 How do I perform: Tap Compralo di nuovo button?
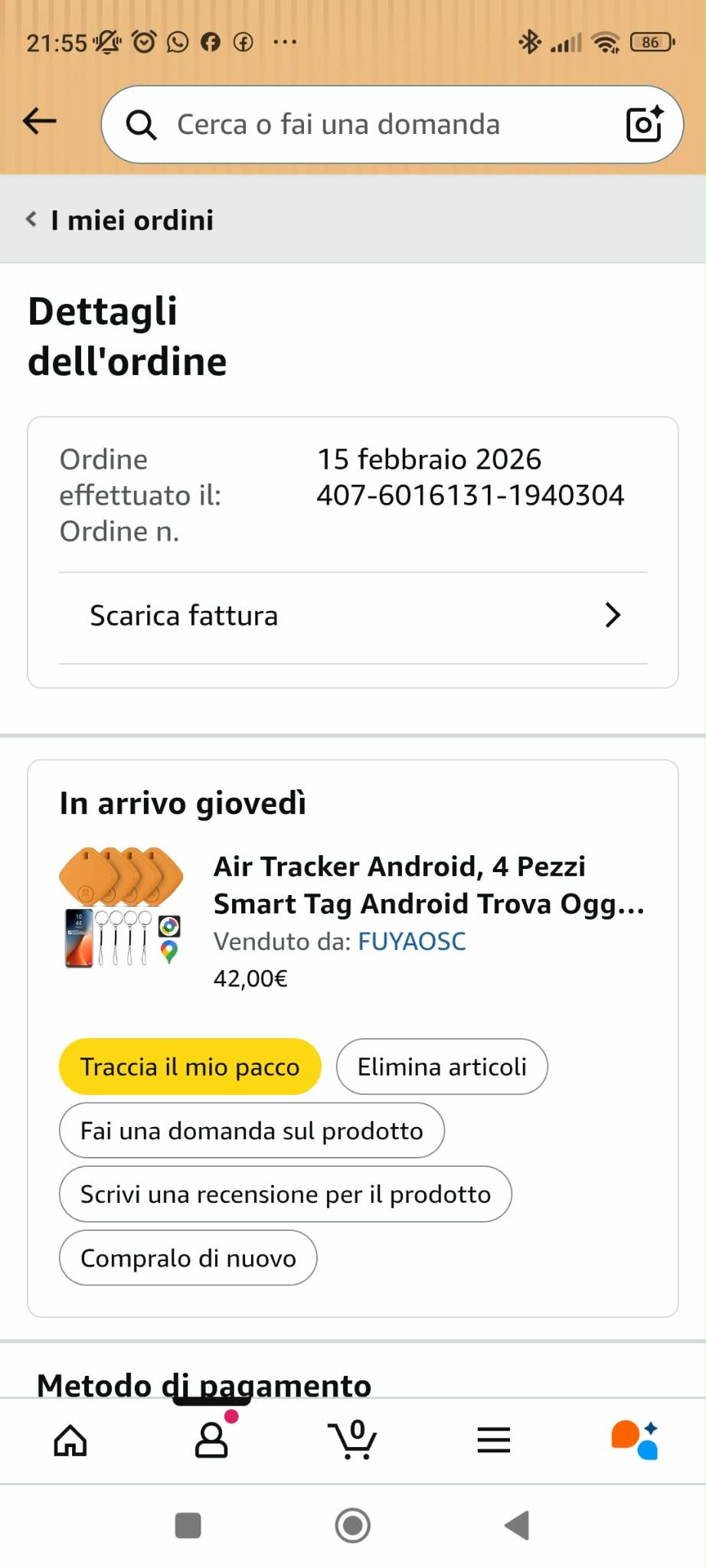[188, 1258]
